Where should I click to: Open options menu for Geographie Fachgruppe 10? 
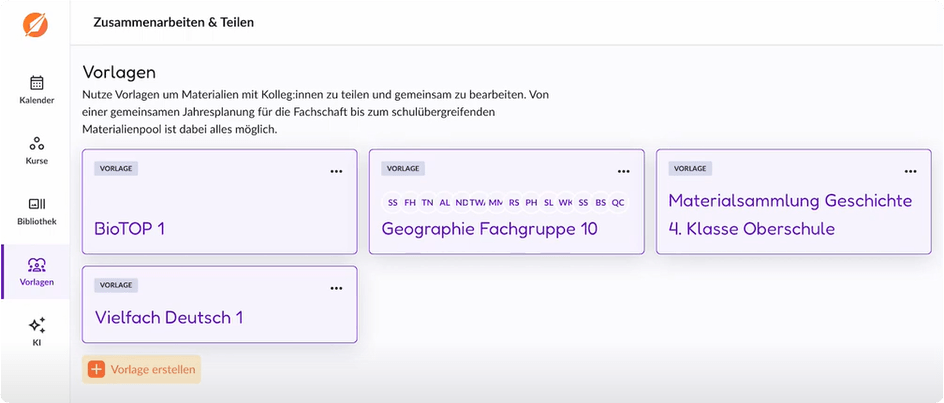tap(623, 171)
